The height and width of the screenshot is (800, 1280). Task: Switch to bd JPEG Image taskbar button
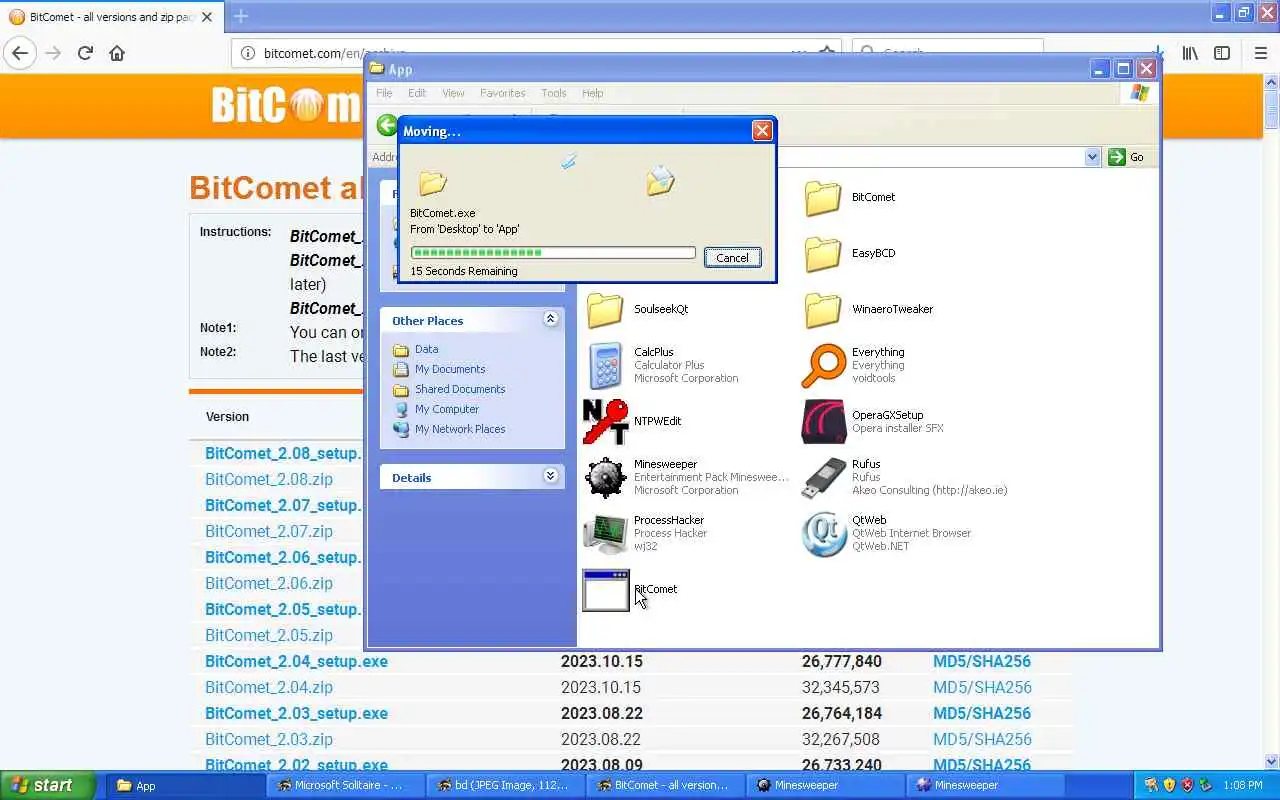coord(505,785)
